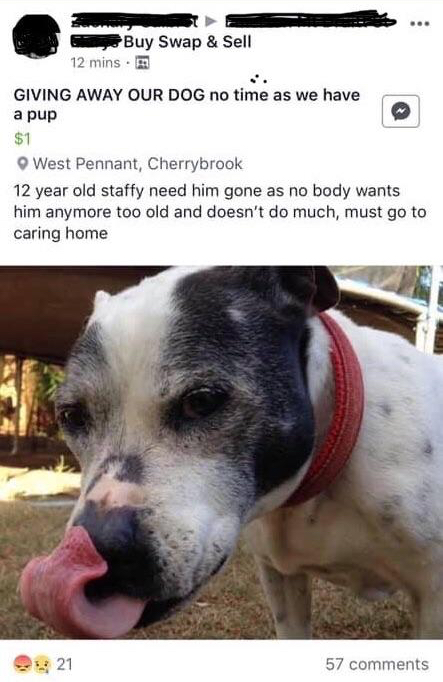Click the redacted group name at top

(x=310, y=20)
